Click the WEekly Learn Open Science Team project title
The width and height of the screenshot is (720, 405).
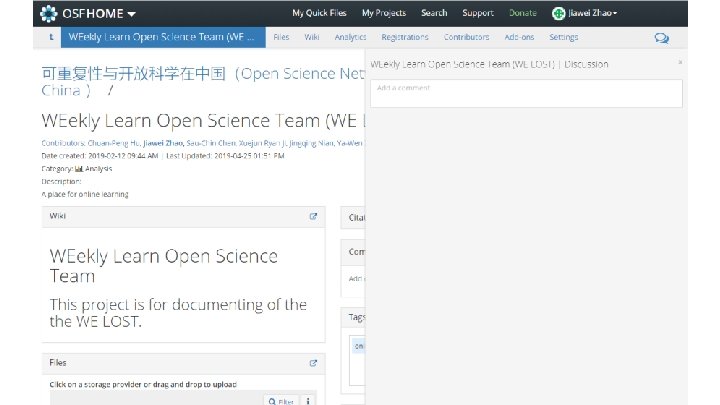203,121
